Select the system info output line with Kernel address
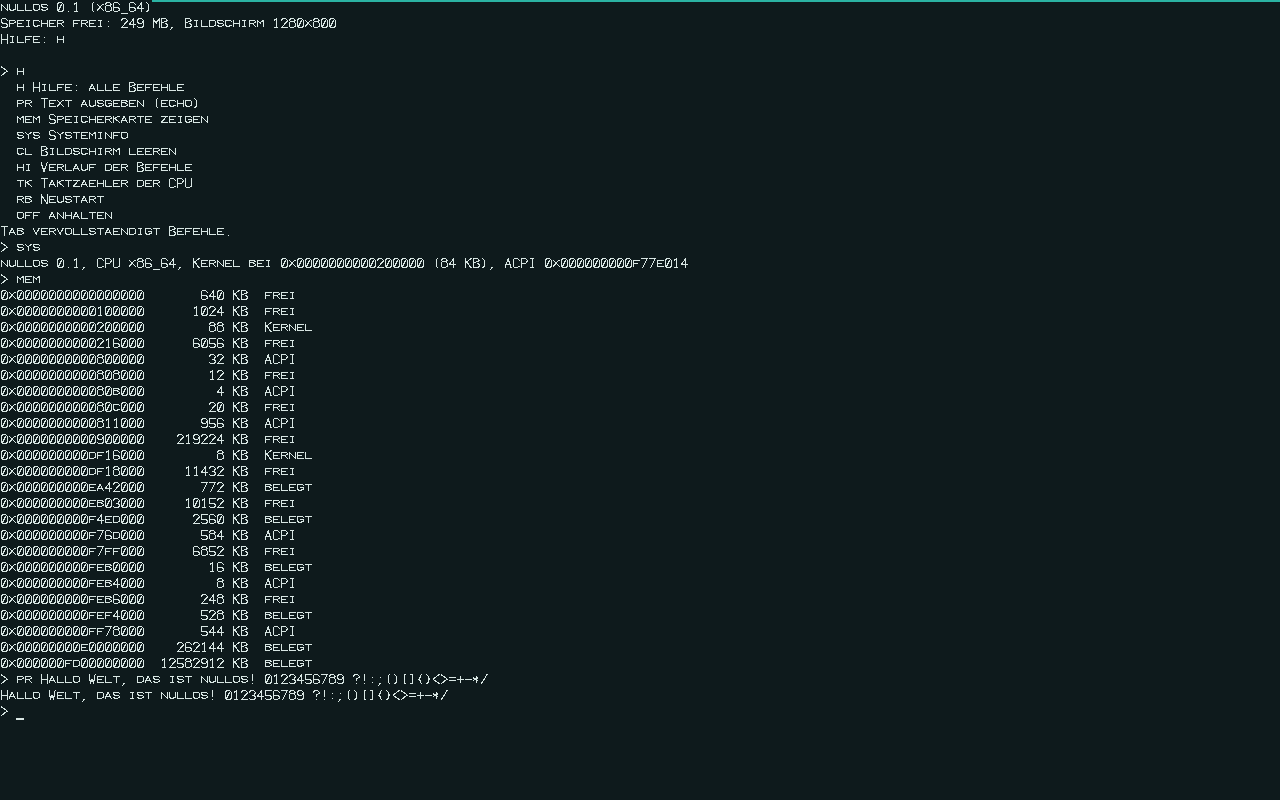1280x800 pixels. (344, 263)
